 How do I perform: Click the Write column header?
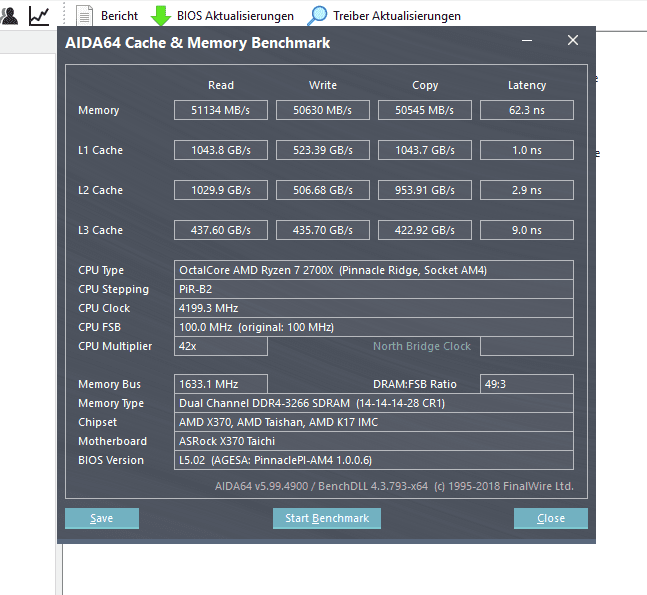coord(323,85)
